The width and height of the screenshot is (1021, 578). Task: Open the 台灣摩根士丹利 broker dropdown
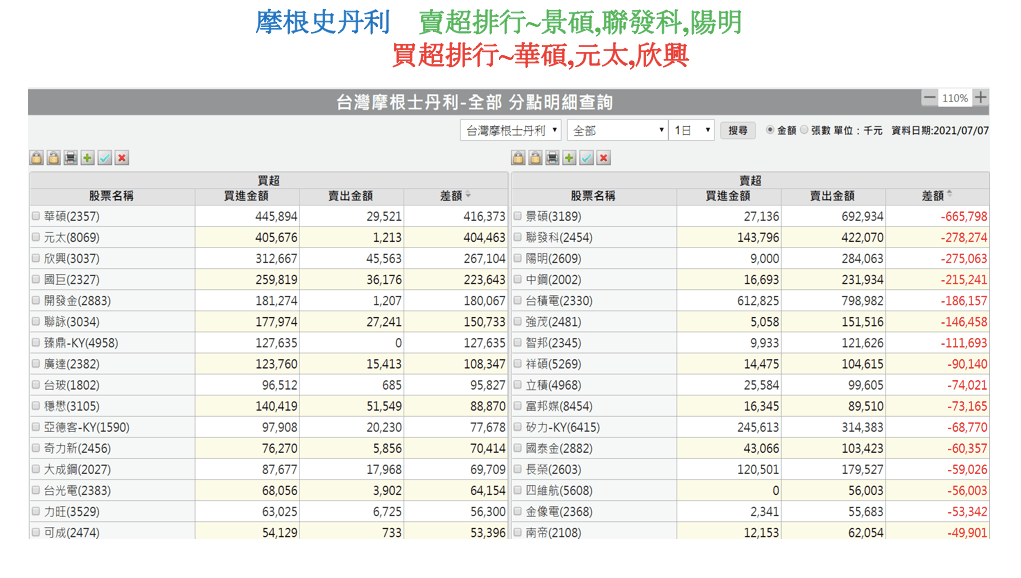(511, 130)
